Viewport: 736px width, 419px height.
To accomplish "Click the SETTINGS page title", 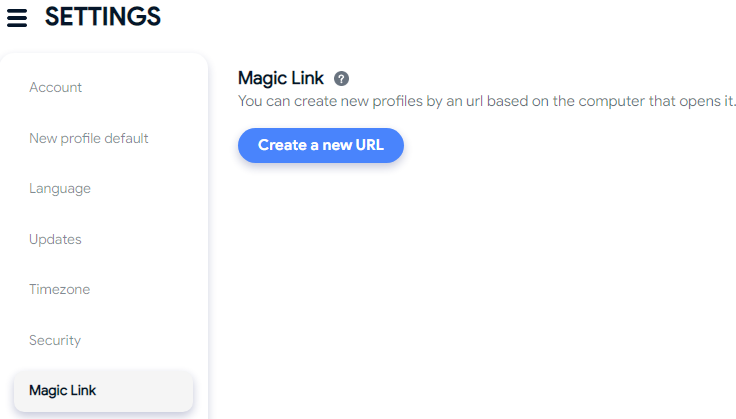I will tap(103, 17).
